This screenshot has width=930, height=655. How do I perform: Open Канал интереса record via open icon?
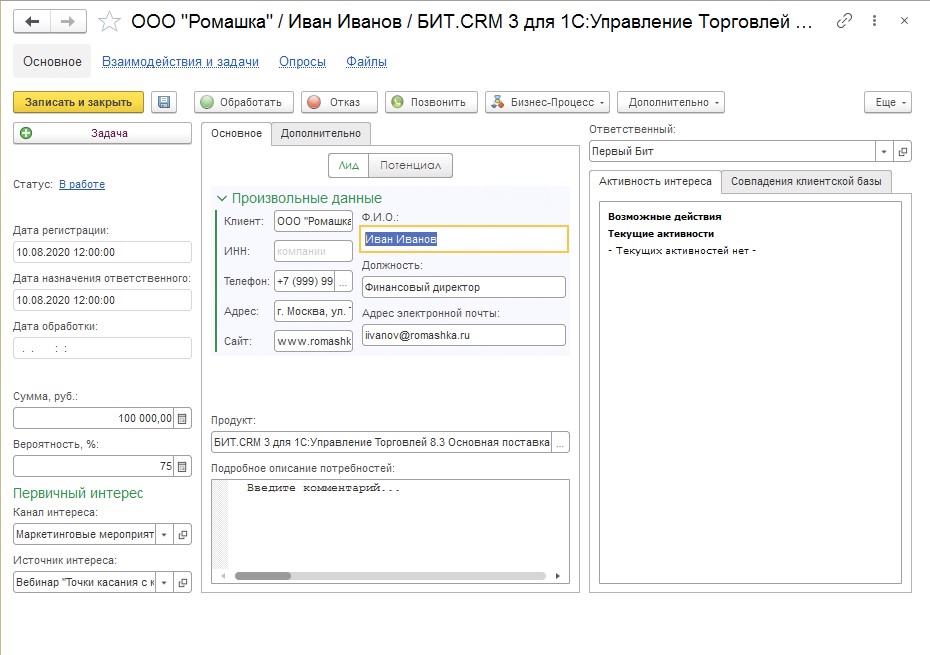pyautogui.click(x=182, y=534)
